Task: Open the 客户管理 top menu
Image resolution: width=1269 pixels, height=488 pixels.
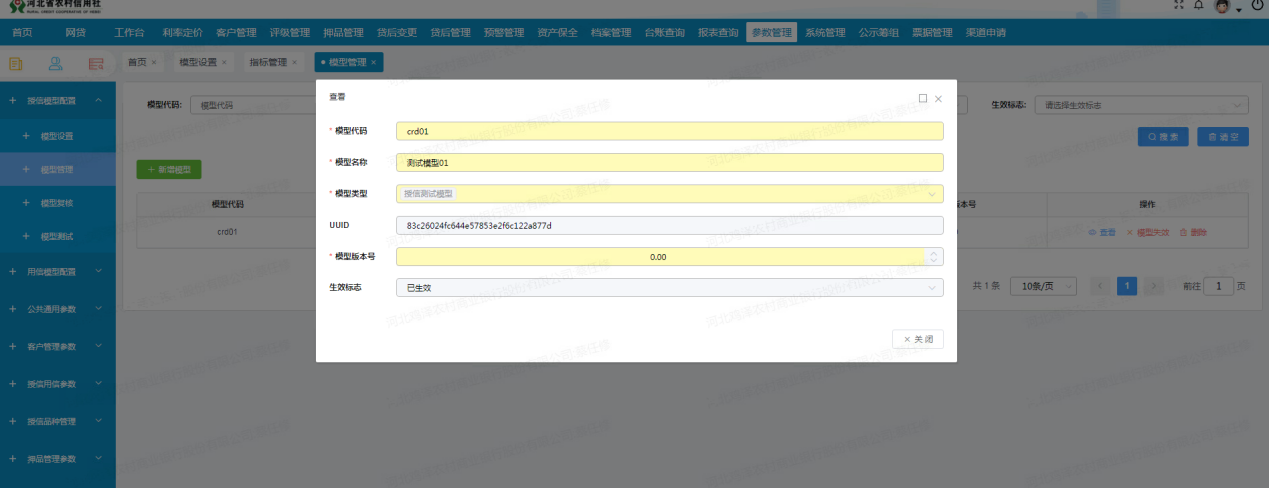Action: [236, 33]
